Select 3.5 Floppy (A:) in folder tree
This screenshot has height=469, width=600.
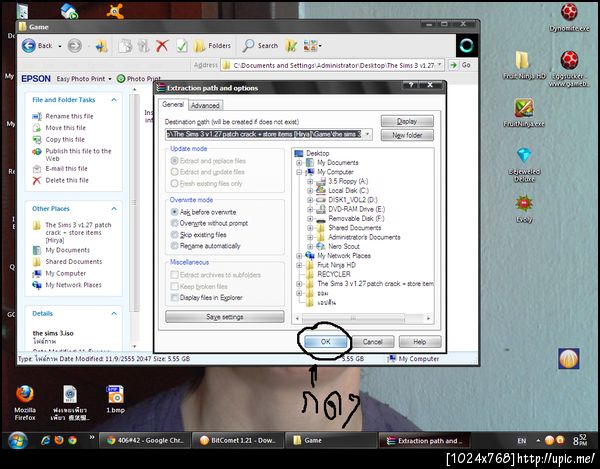(348, 181)
